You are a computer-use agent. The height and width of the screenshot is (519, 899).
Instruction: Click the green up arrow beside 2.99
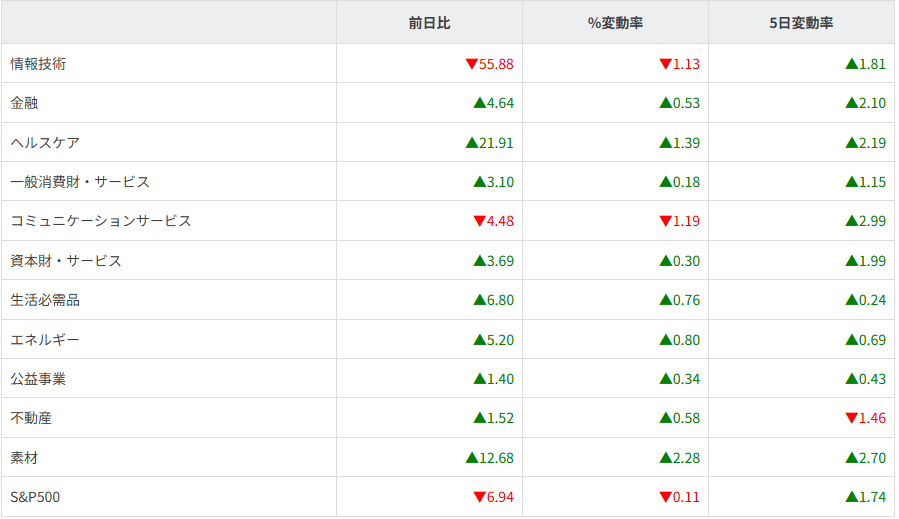(x=851, y=221)
